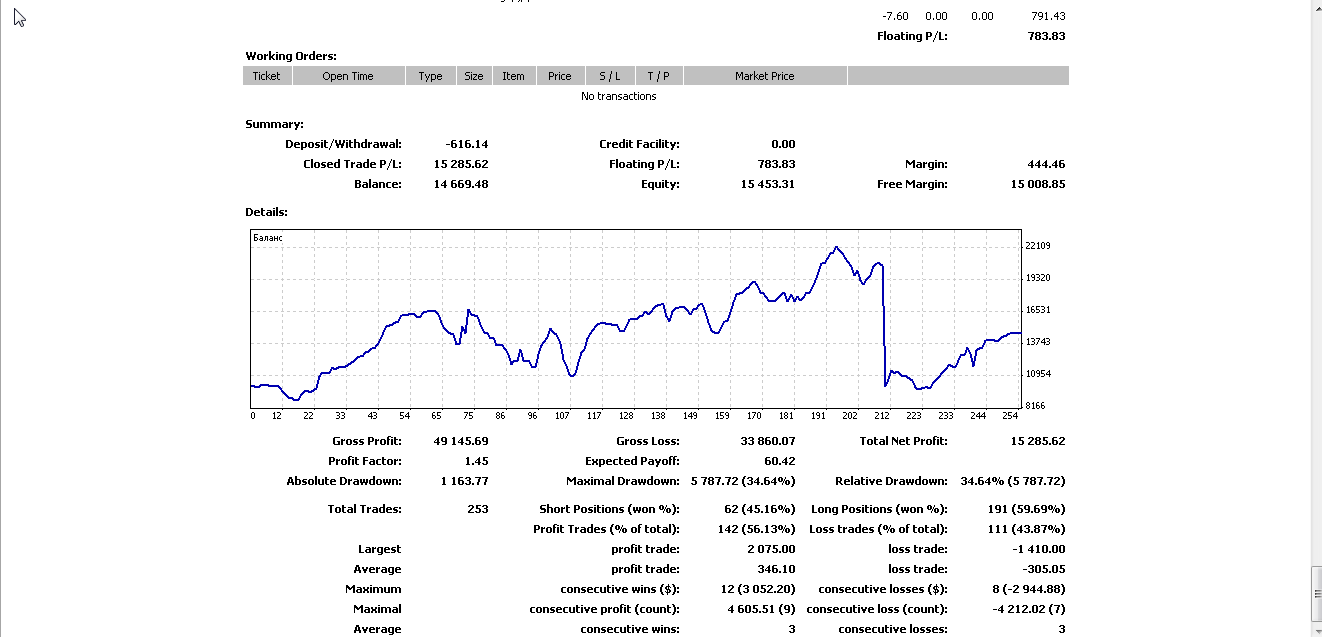This screenshot has width=1322, height=637.
Task: Click the average profit trade value 346.10
Action: point(777,569)
